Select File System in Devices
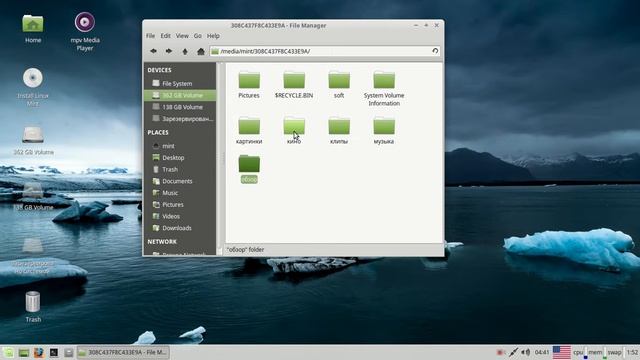 (180, 83)
